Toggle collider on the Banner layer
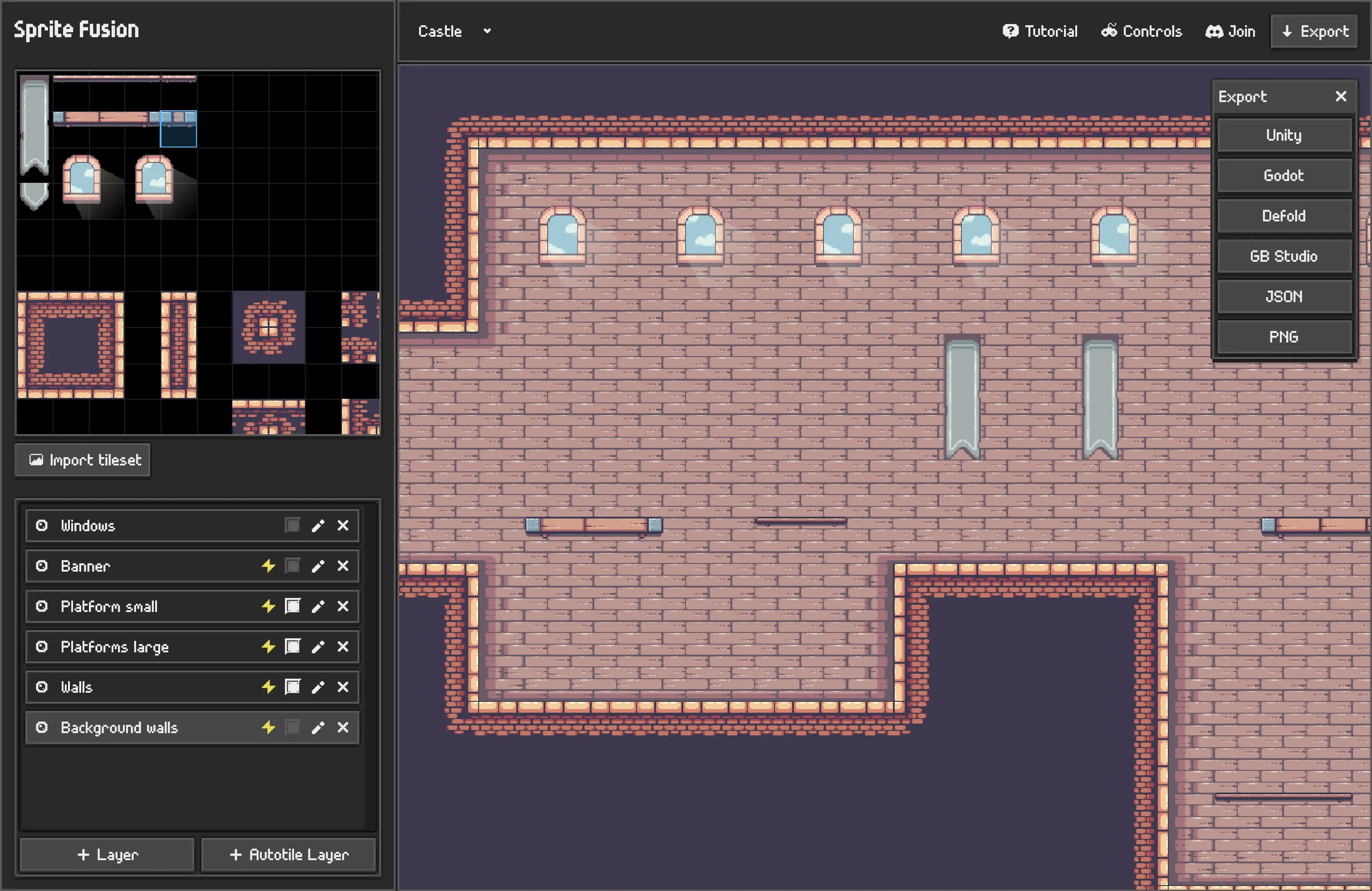 tap(293, 565)
